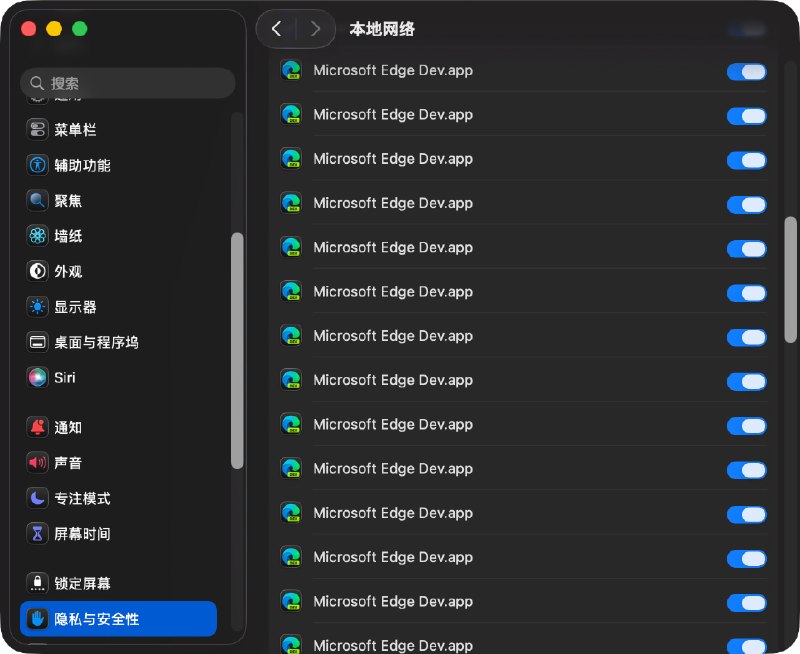This screenshot has height=654, width=800.
Task: Open 锁定屏幕 lock icon
Action: pyautogui.click(x=37, y=583)
